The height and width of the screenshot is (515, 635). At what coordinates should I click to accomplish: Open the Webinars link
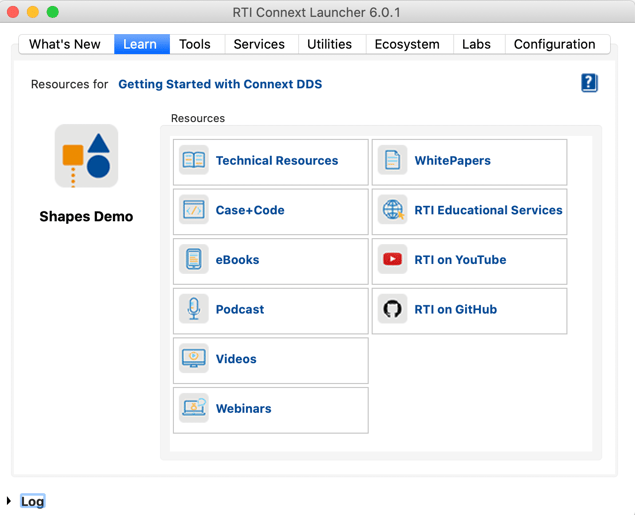tap(243, 409)
